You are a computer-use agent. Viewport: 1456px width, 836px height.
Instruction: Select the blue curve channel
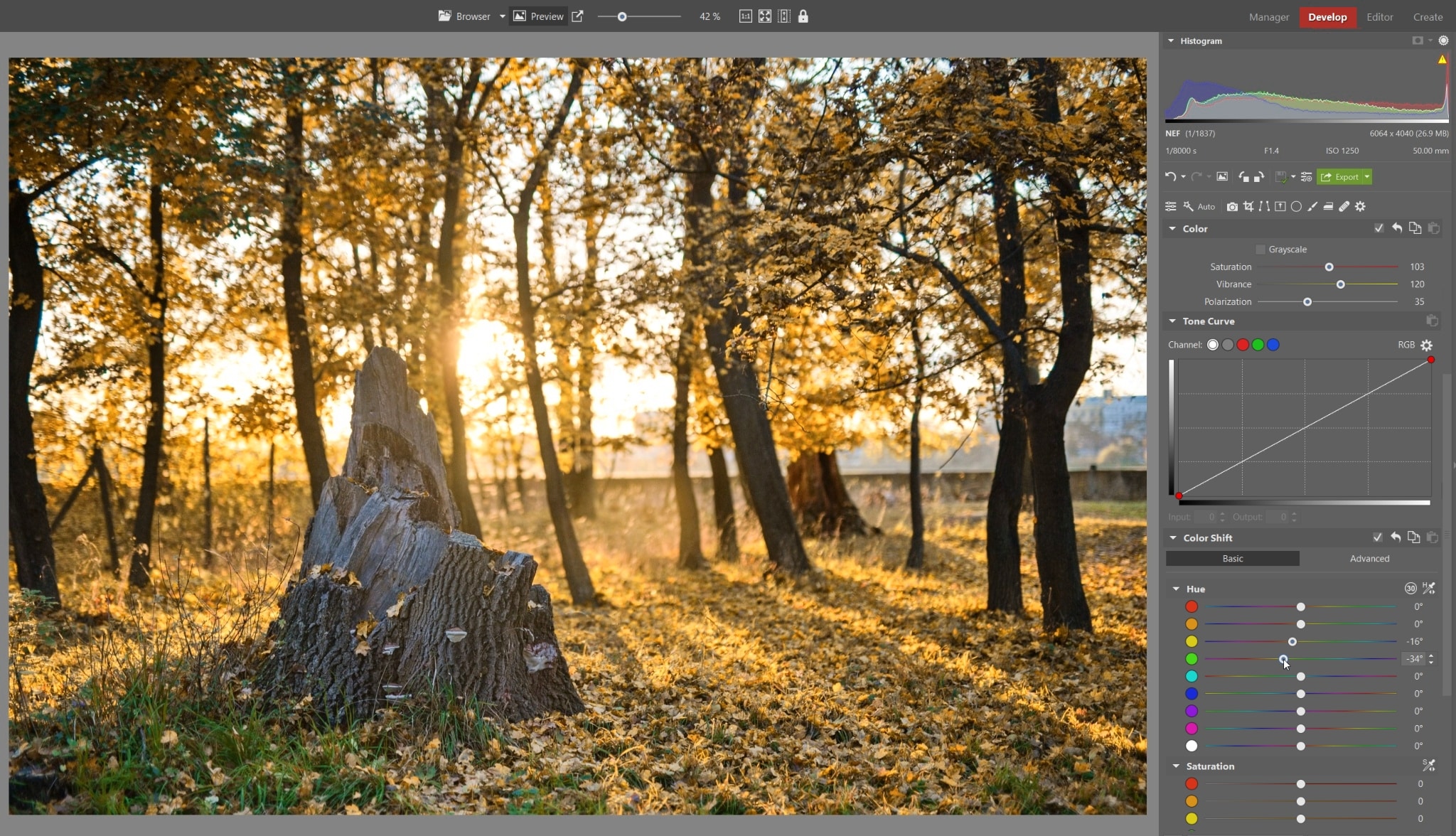1273,345
